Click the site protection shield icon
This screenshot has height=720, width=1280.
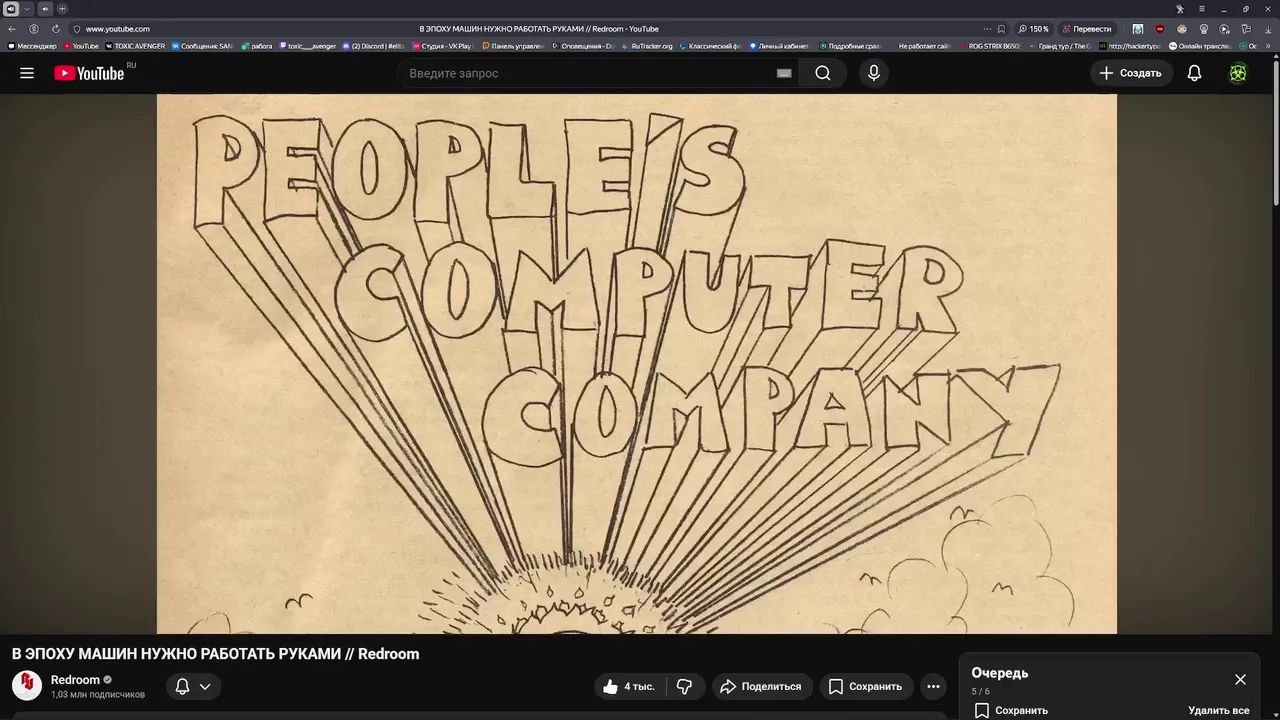click(x=77, y=29)
